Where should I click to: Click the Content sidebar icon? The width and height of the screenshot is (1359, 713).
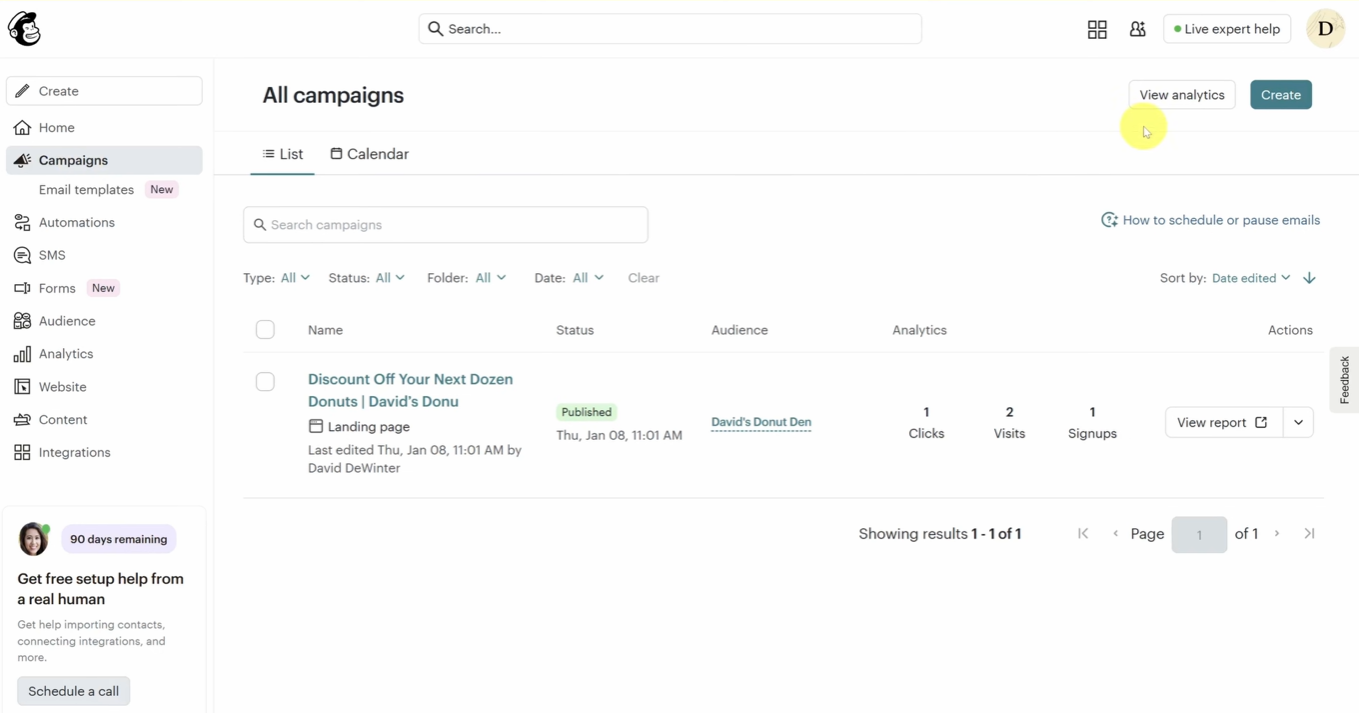(x=22, y=420)
